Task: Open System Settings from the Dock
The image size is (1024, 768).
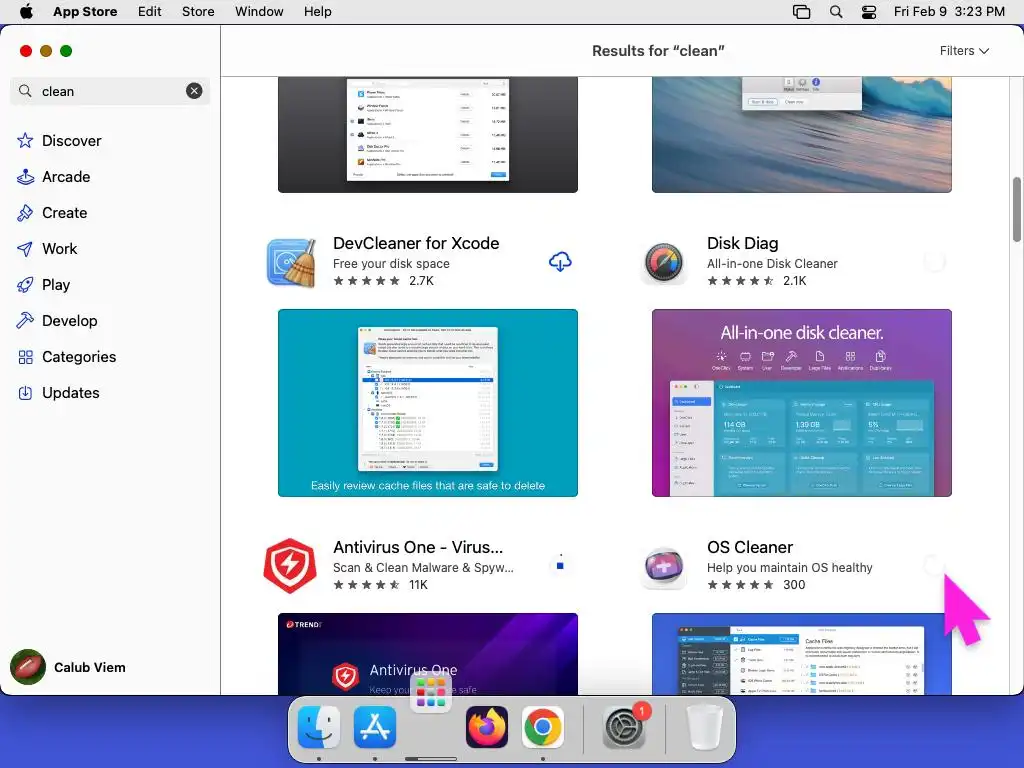Action: pyautogui.click(x=624, y=727)
